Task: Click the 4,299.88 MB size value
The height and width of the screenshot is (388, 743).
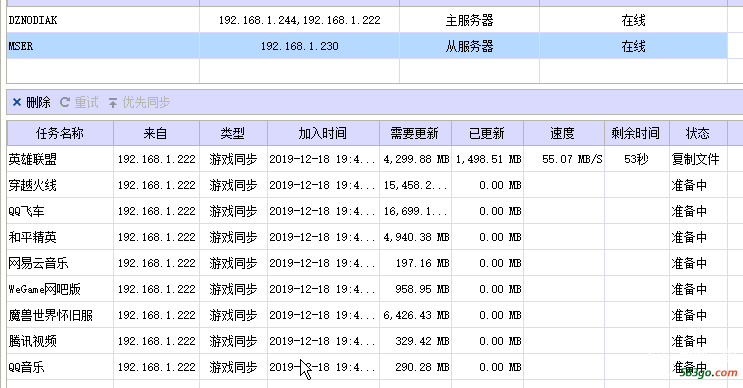Action: click(416, 159)
